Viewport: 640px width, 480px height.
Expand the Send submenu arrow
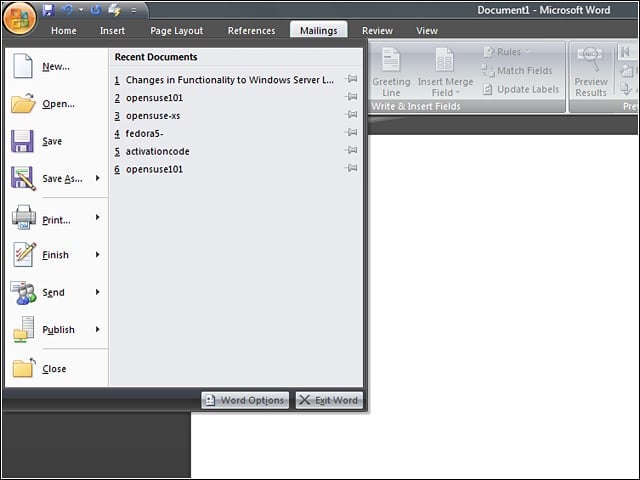[x=98, y=292]
